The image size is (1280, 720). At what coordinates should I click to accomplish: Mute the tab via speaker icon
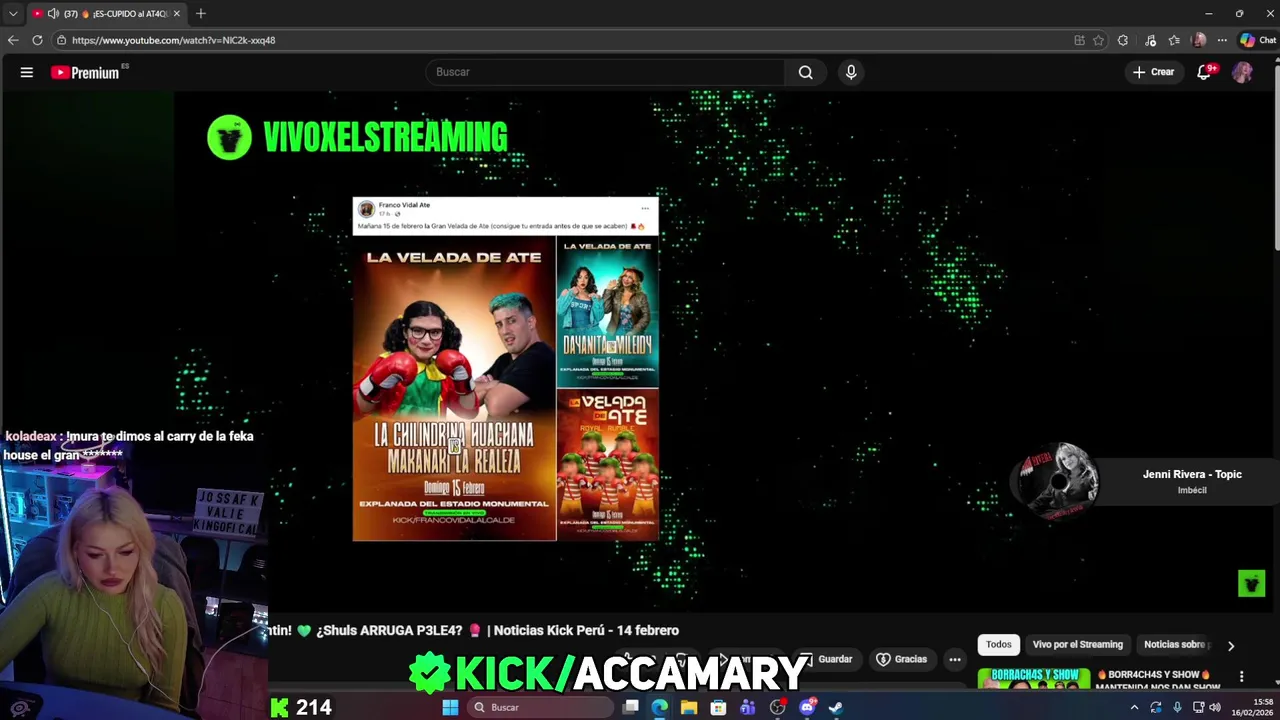pyautogui.click(x=53, y=14)
